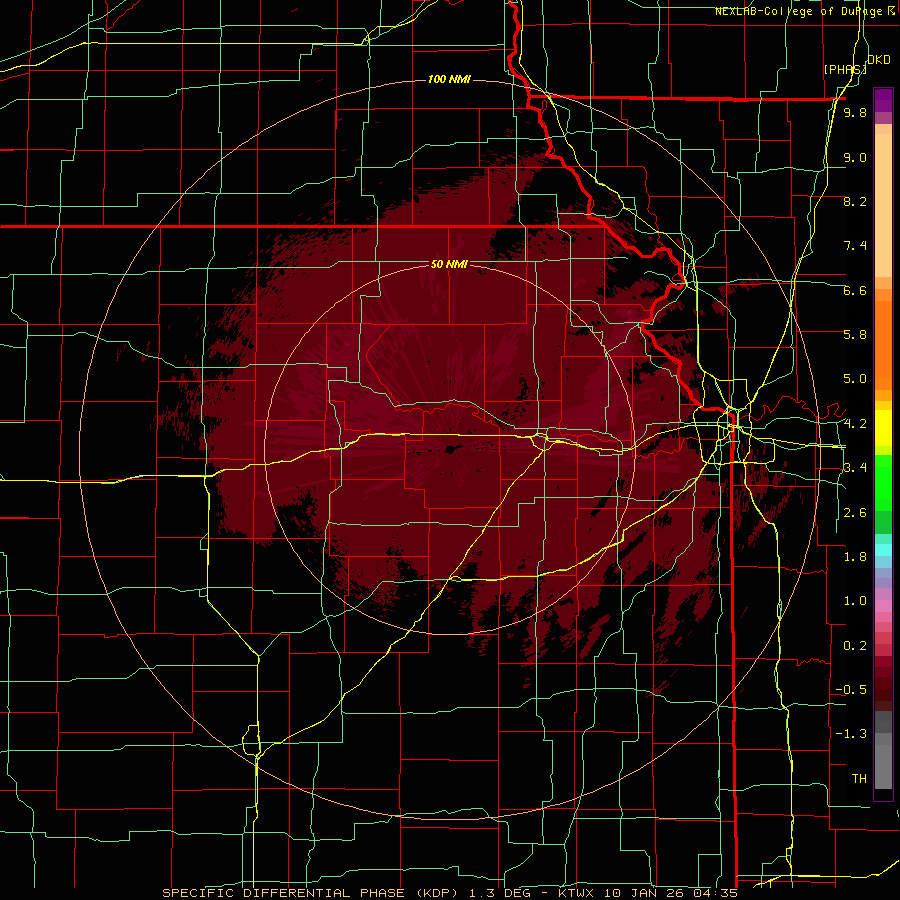Image resolution: width=900 pixels, height=900 pixels.
Task: Click the -0.5 color scale value
Action: (x=851, y=690)
